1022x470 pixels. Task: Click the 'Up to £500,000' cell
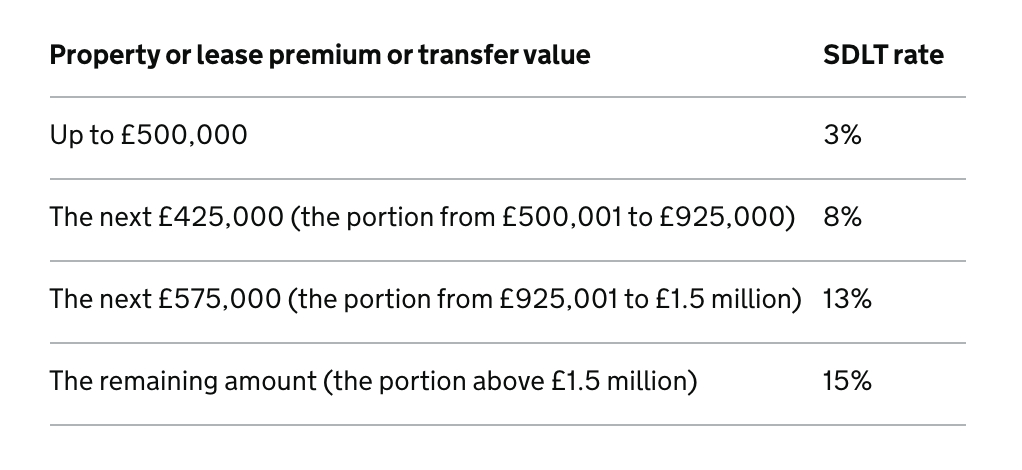point(149,136)
